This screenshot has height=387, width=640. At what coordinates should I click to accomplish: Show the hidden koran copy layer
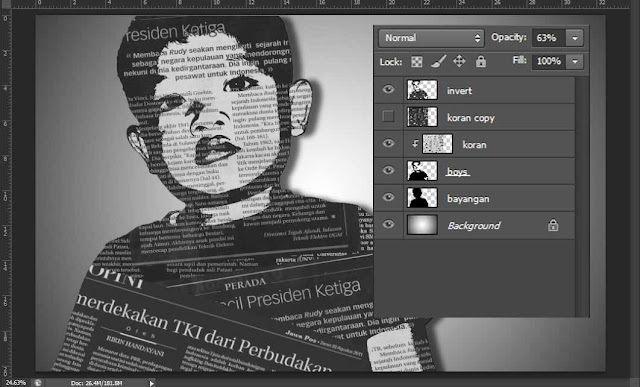click(x=388, y=116)
